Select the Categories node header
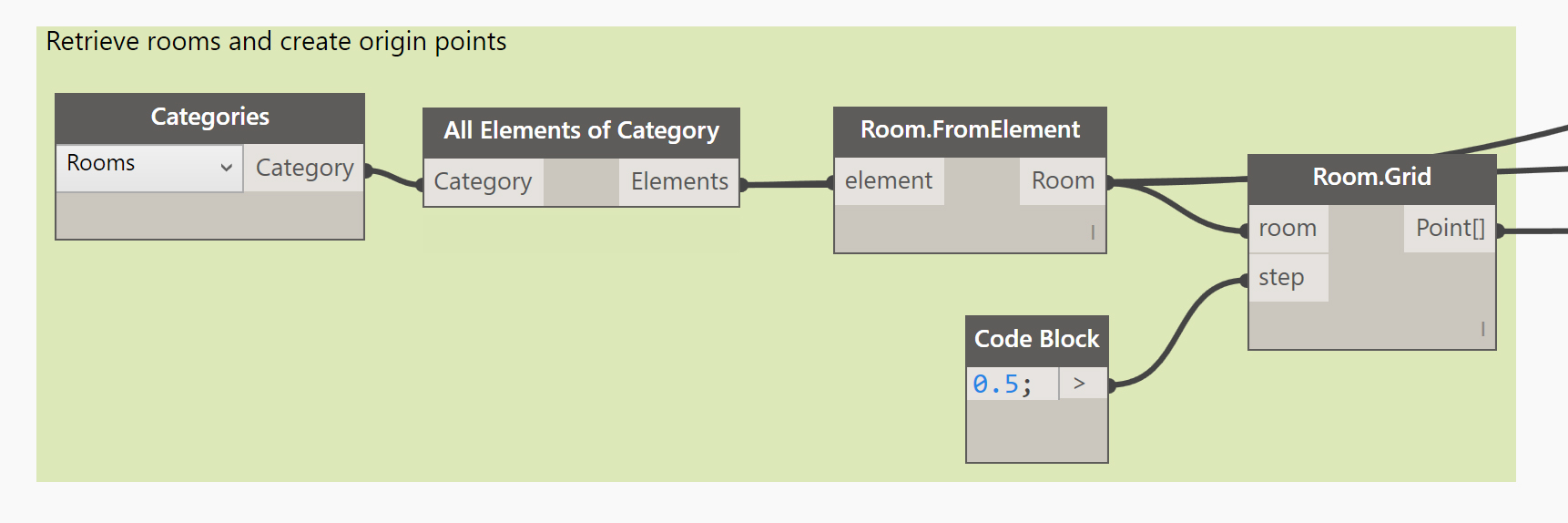This screenshot has width=1568, height=523. pyautogui.click(x=209, y=118)
